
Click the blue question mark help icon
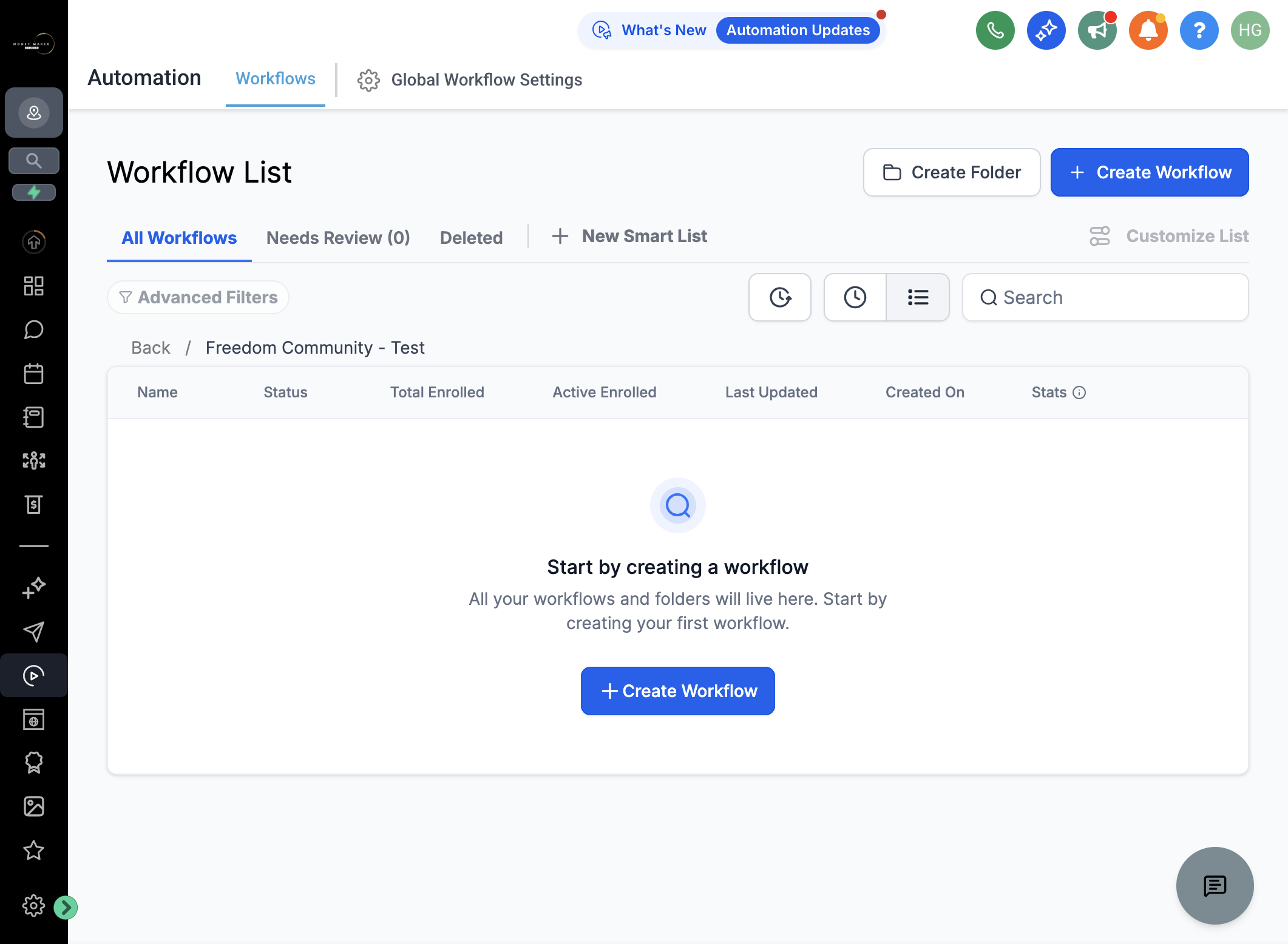click(x=1199, y=30)
